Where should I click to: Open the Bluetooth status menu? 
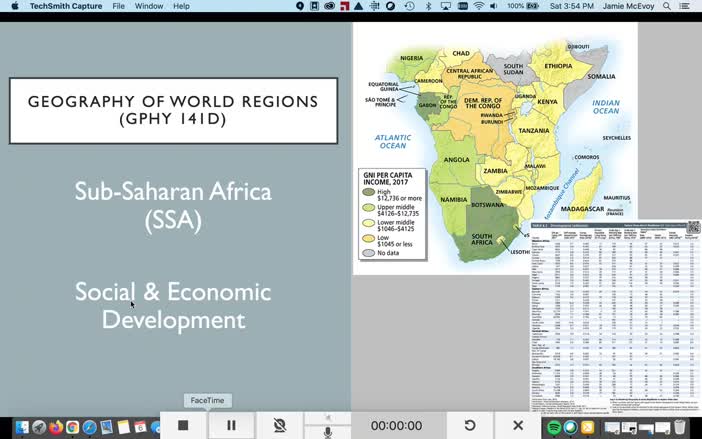point(428,6)
